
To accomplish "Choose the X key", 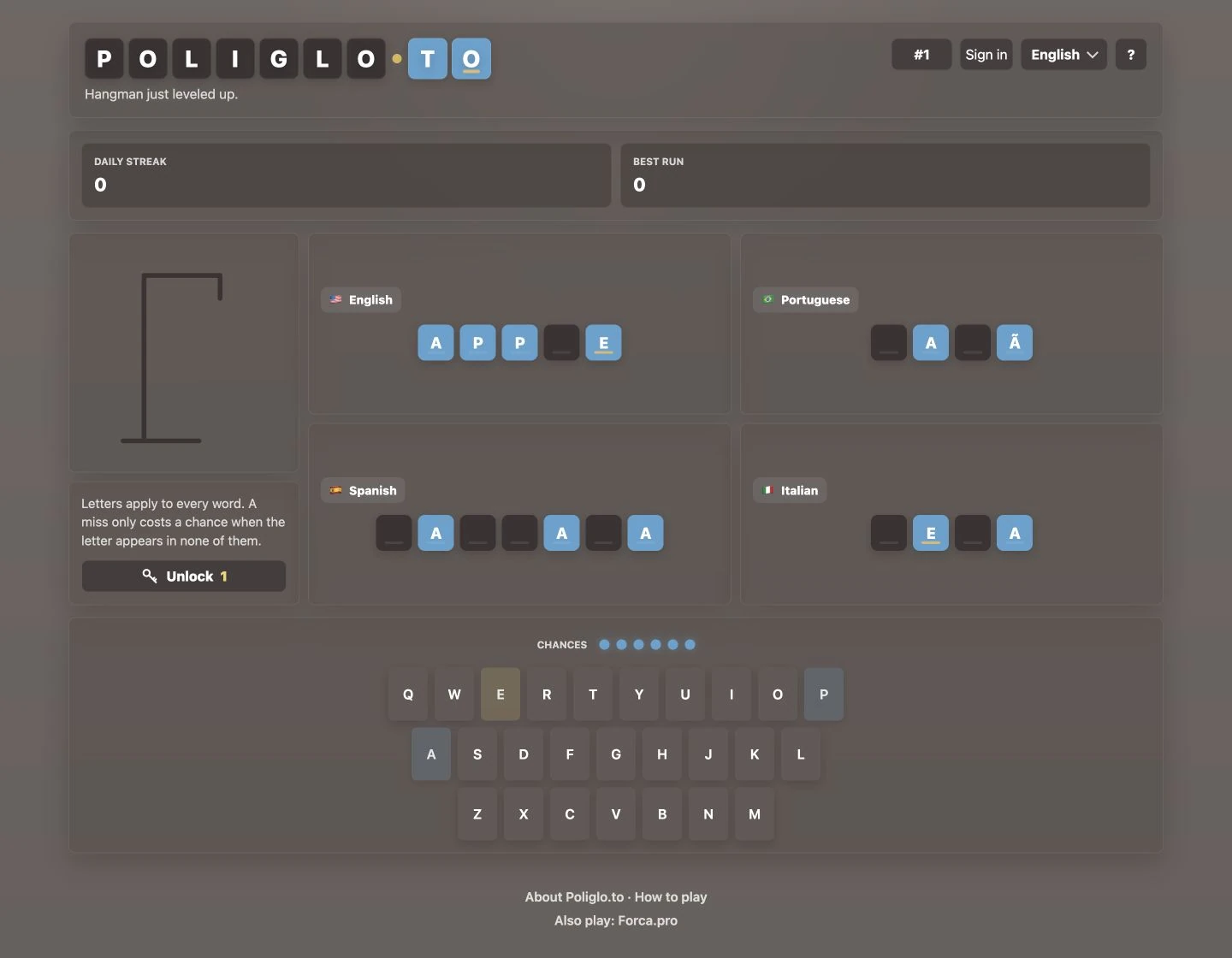I will click(524, 813).
